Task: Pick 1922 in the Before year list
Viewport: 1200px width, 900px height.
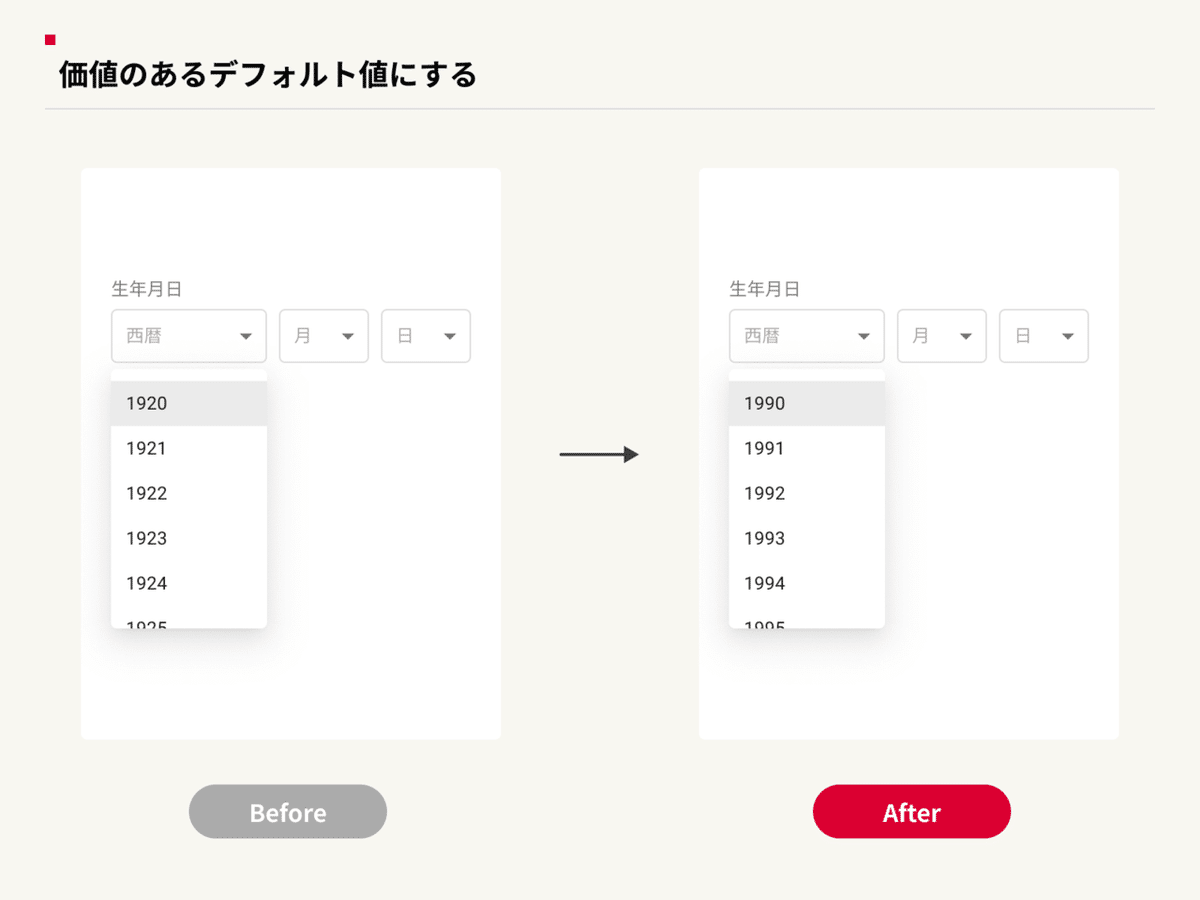Action: [x=189, y=493]
